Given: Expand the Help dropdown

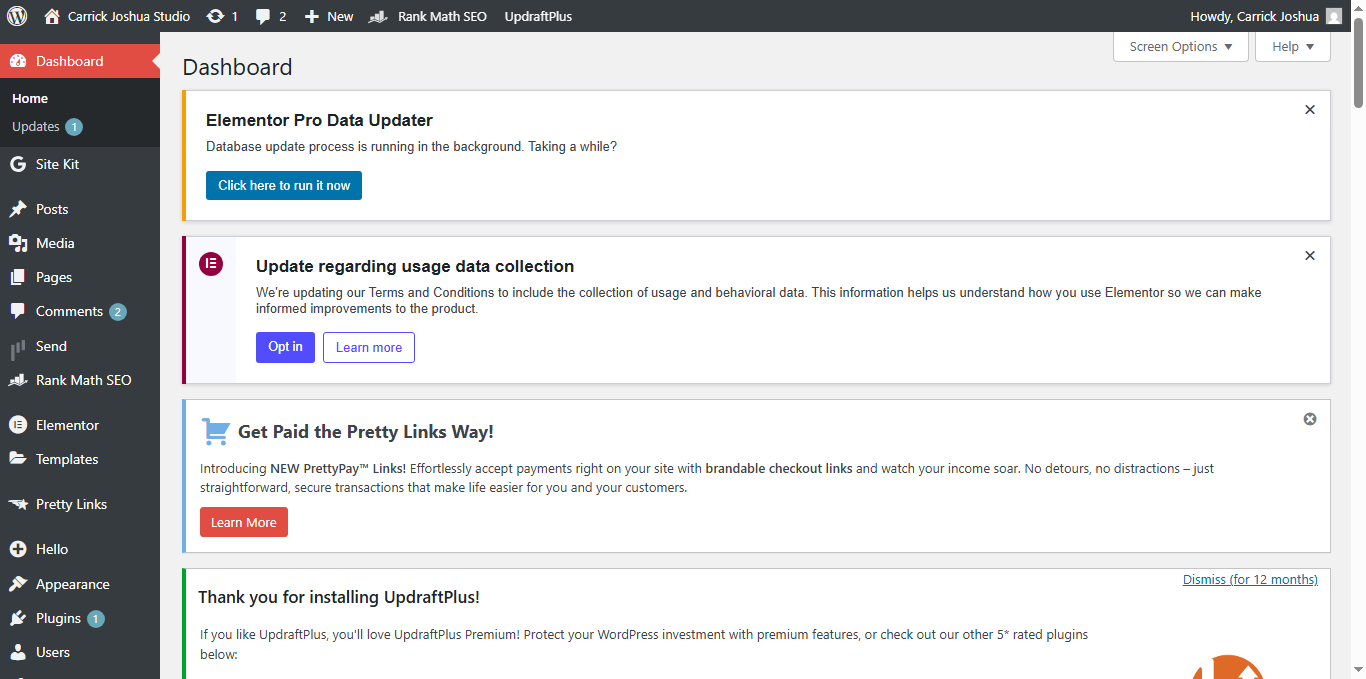Looking at the screenshot, I should [x=1292, y=46].
